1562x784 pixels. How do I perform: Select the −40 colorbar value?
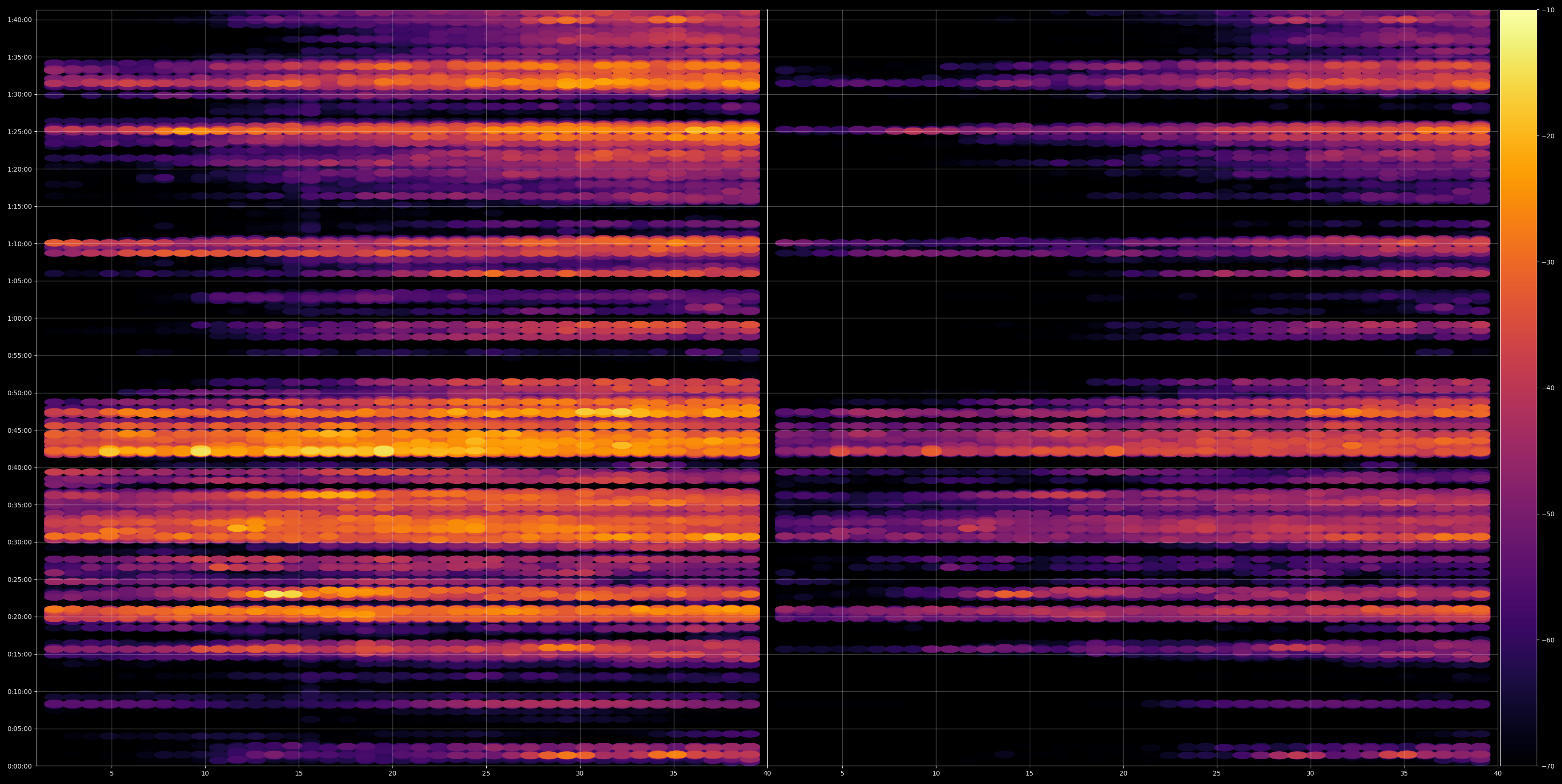click(1548, 388)
